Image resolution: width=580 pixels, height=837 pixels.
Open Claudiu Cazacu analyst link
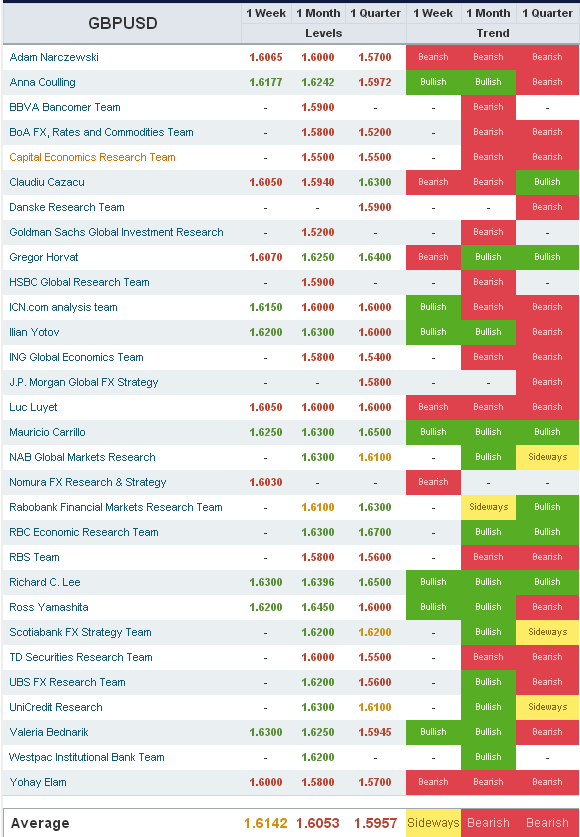tap(47, 182)
